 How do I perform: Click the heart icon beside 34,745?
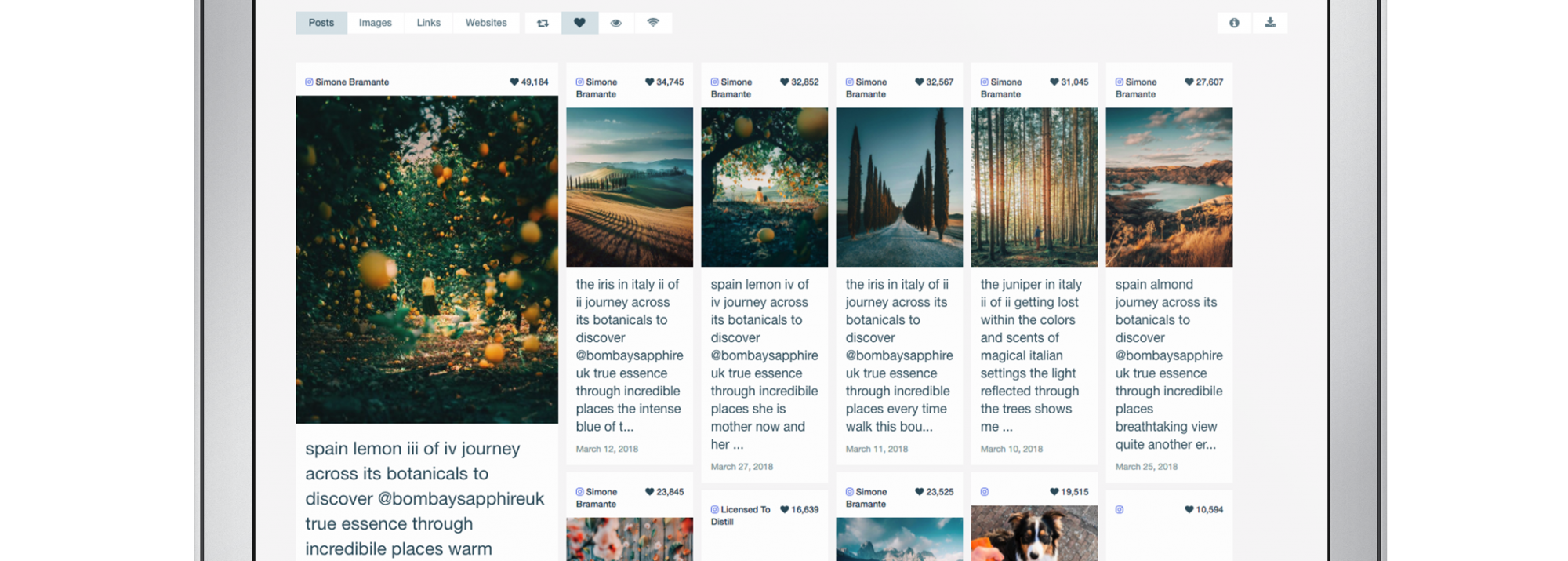[x=649, y=82]
